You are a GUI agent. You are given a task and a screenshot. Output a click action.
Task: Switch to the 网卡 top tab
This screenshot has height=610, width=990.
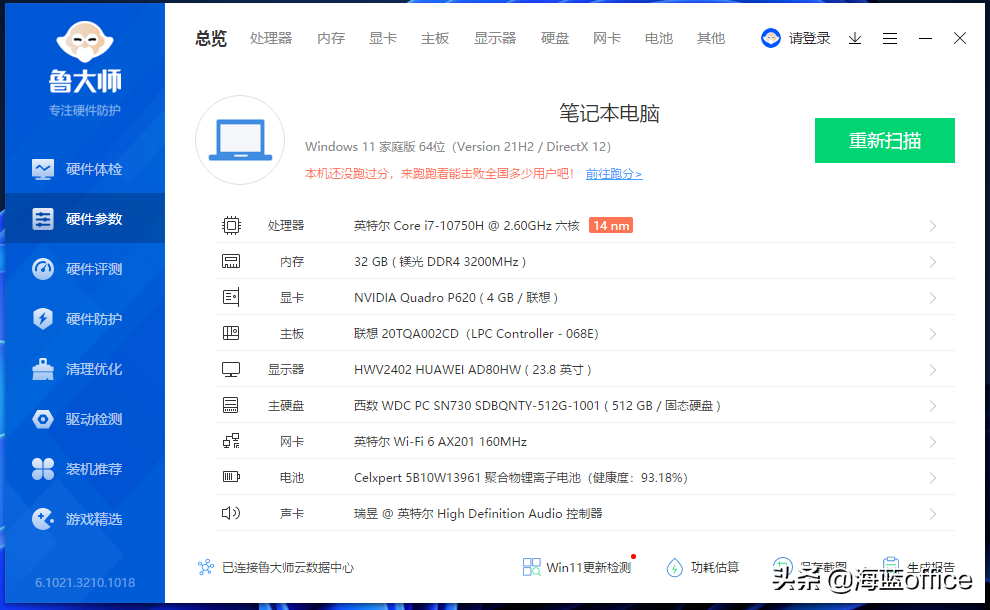click(607, 39)
